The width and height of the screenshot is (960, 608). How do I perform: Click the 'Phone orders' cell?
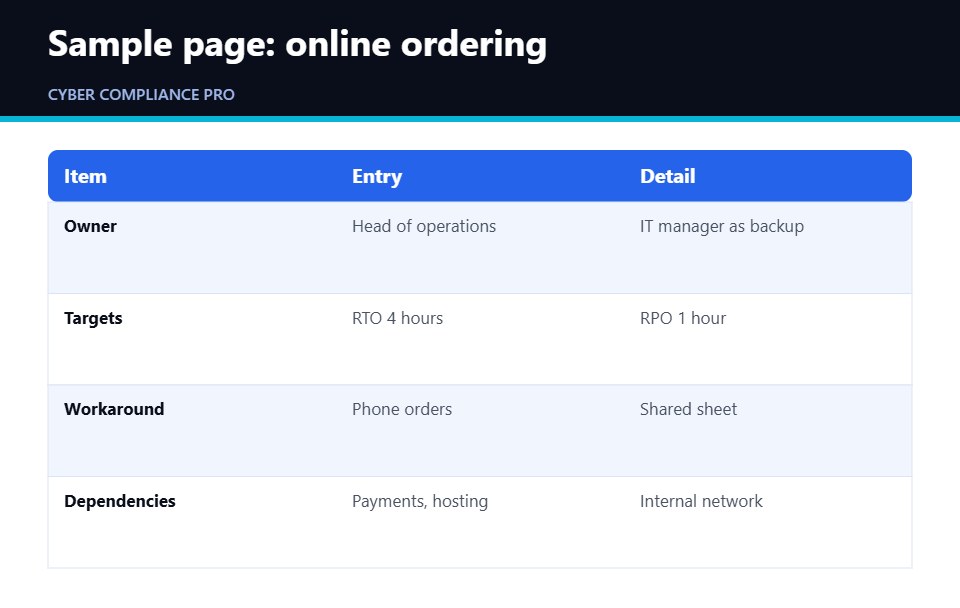tap(402, 409)
